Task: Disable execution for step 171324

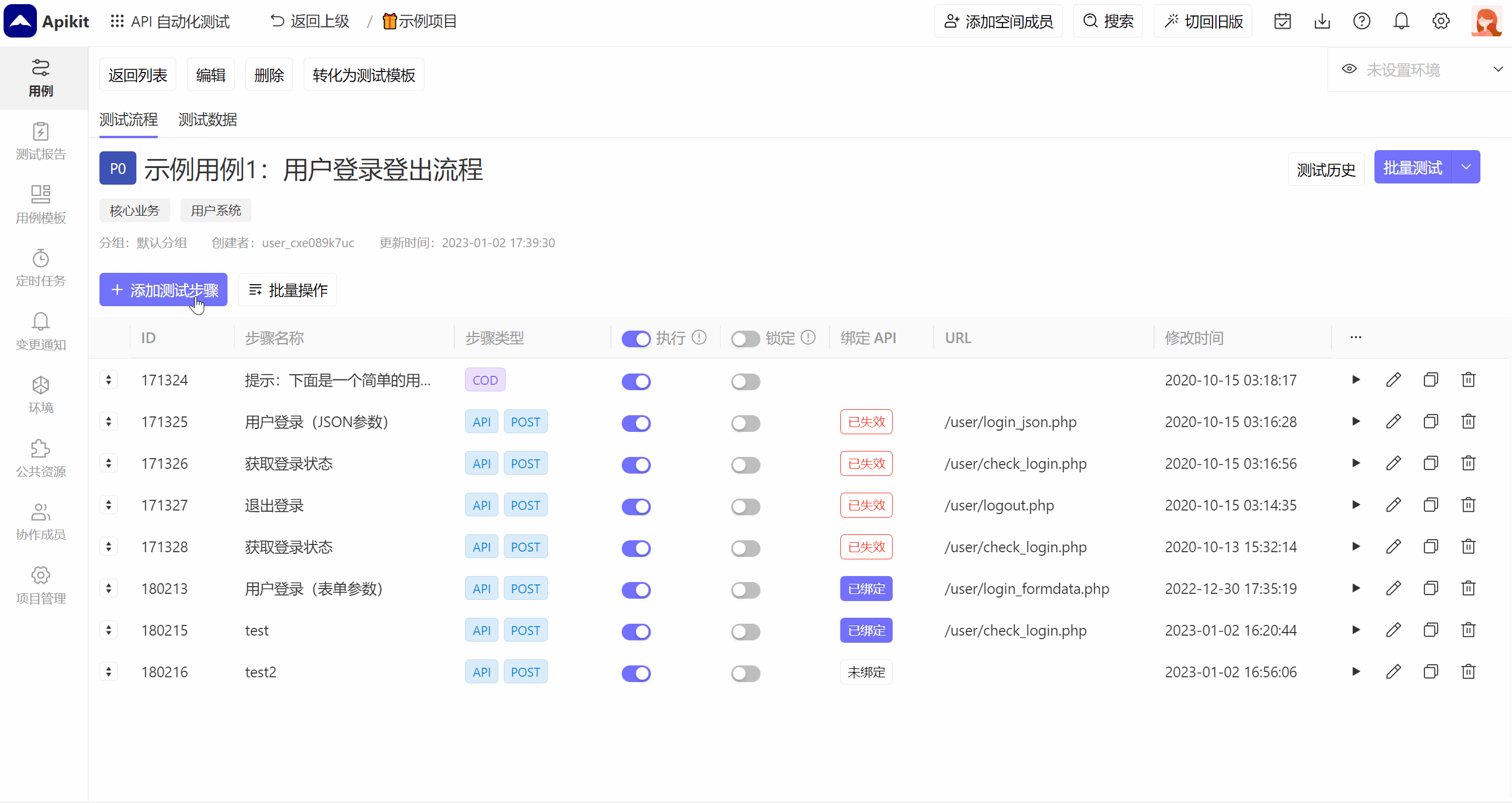Action: pos(636,381)
